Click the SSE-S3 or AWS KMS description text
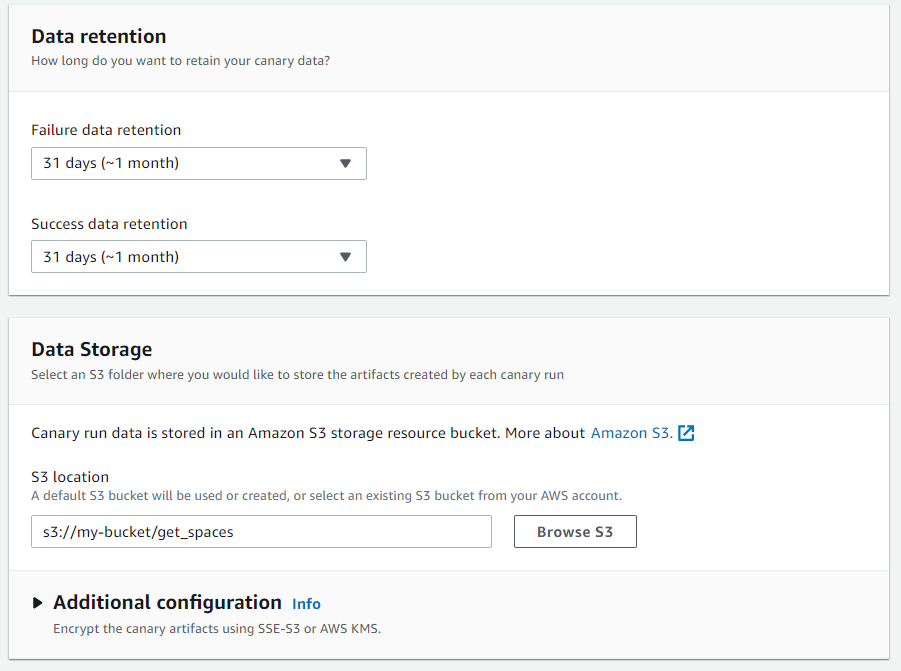 217,629
